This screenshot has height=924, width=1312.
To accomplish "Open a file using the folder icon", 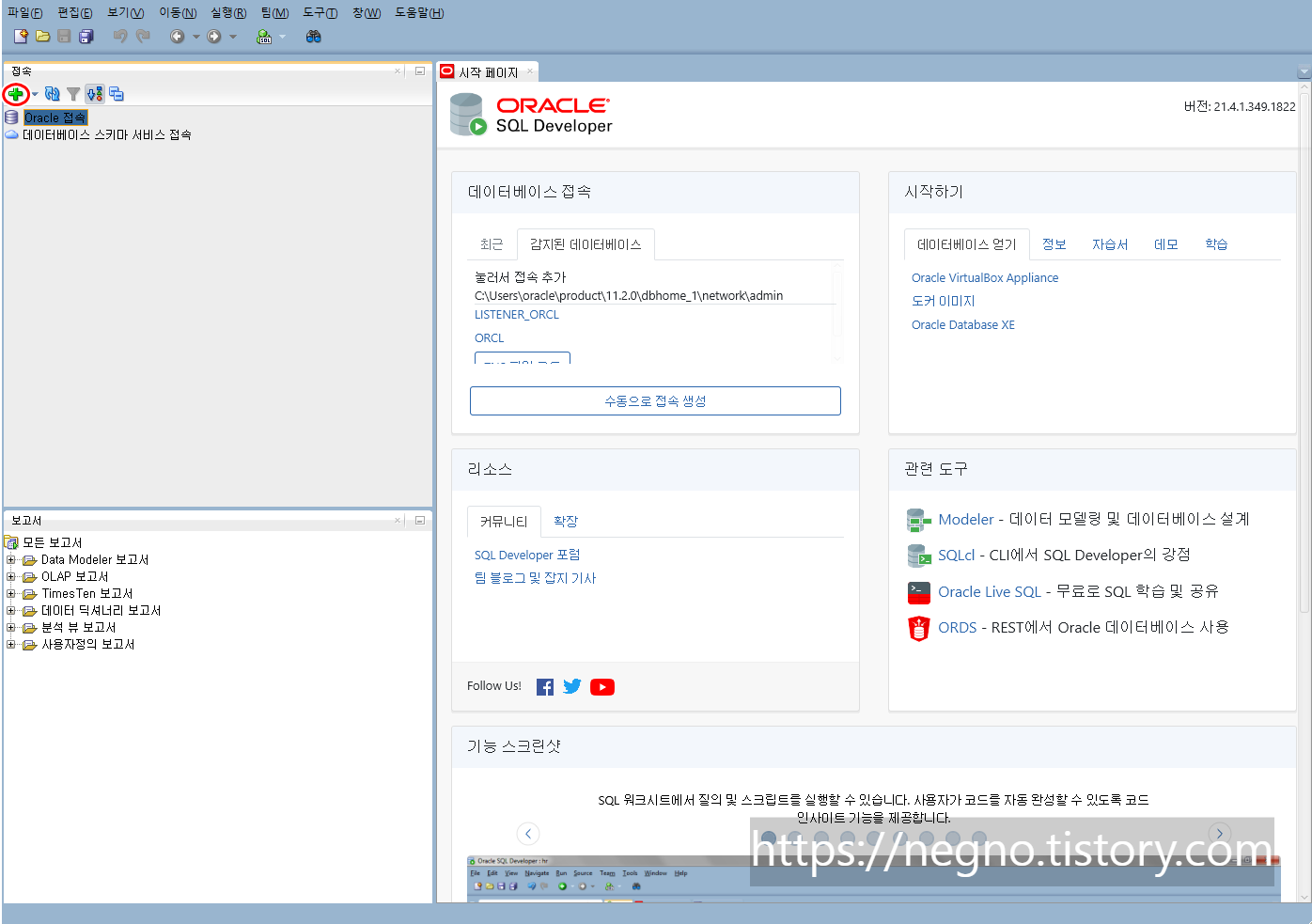I will [x=42, y=36].
